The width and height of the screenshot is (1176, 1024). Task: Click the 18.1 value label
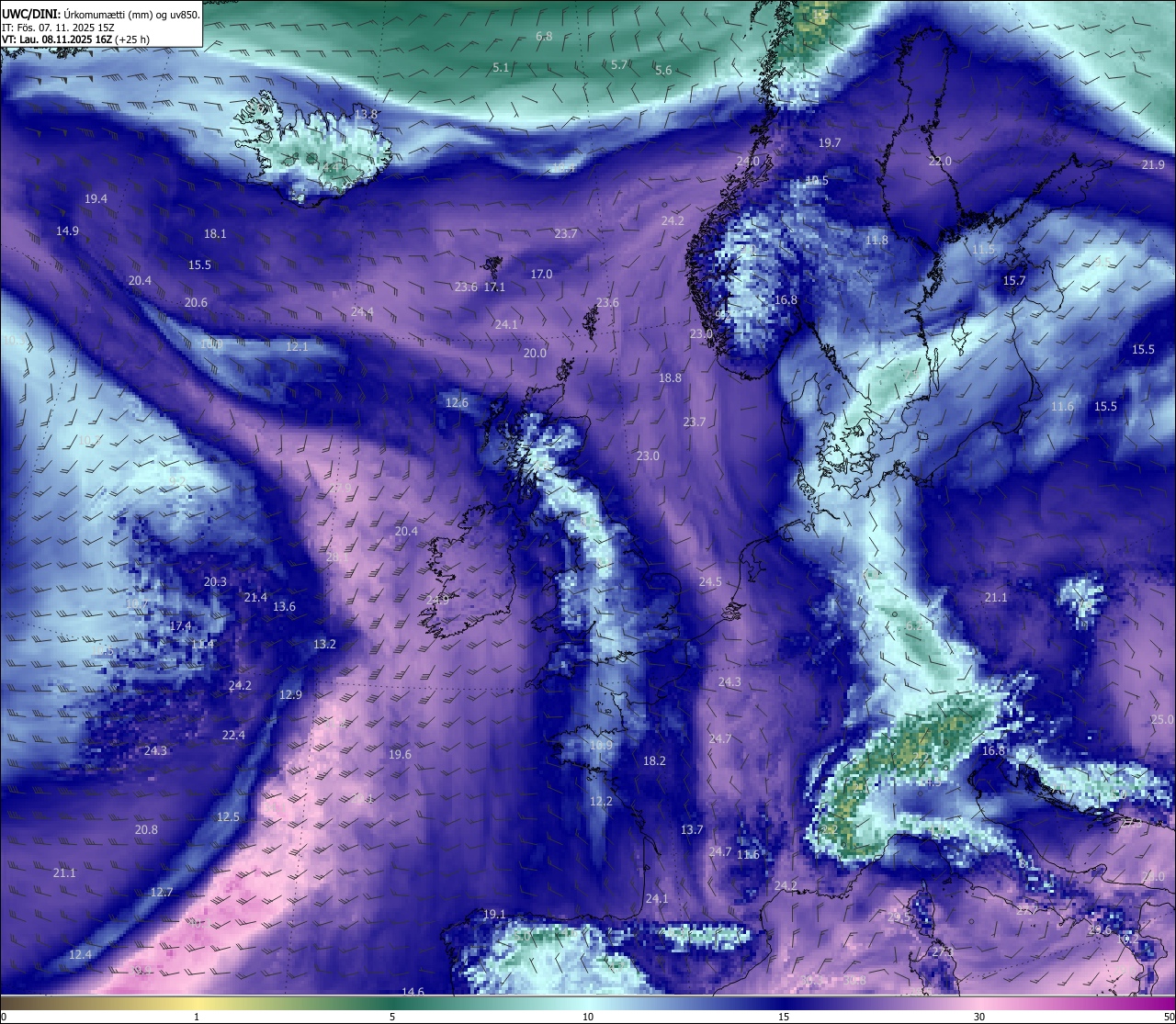point(215,234)
